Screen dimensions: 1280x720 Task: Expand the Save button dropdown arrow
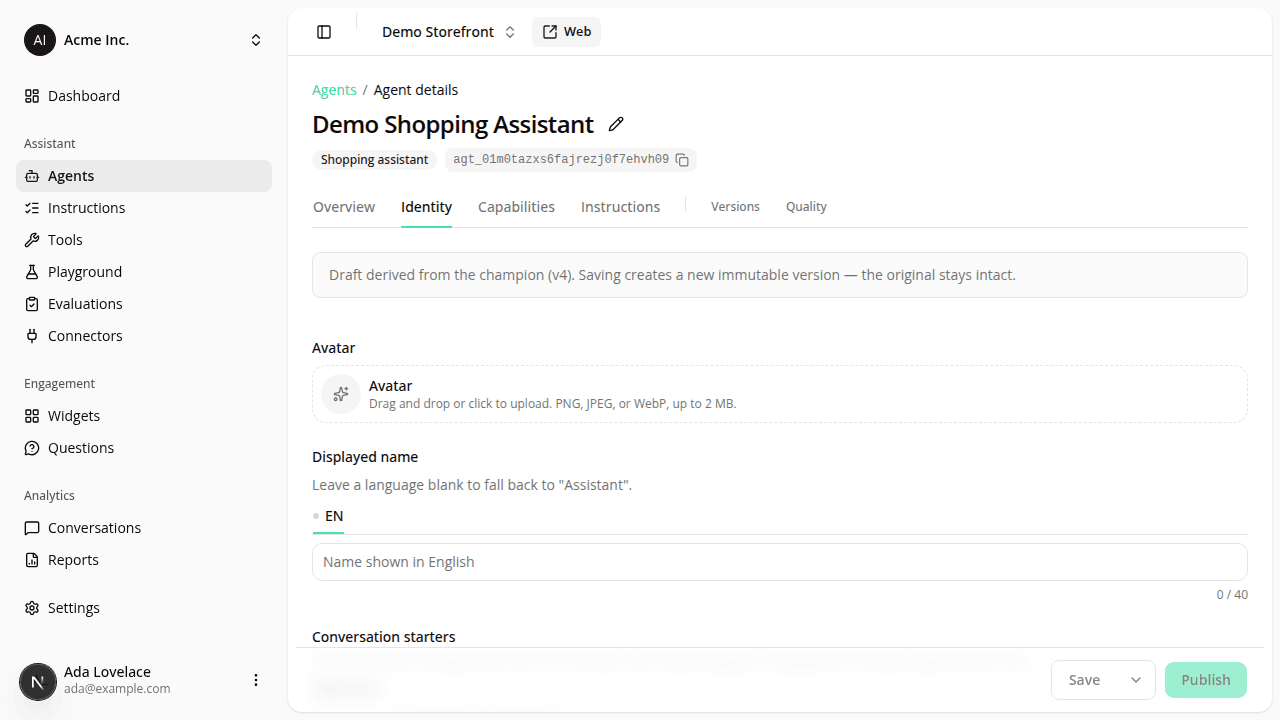coord(1136,680)
